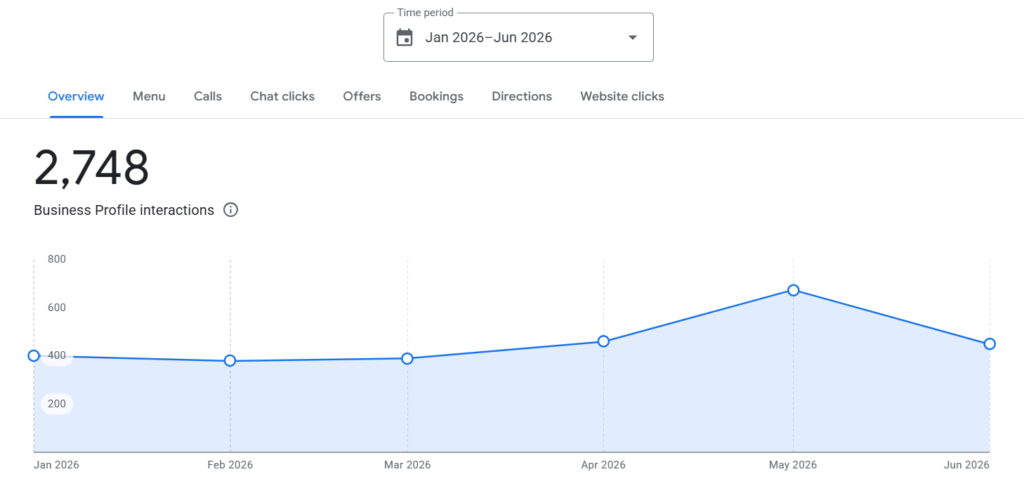Click the Business Profile interactions label
1024x486 pixels.
click(x=124, y=210)
